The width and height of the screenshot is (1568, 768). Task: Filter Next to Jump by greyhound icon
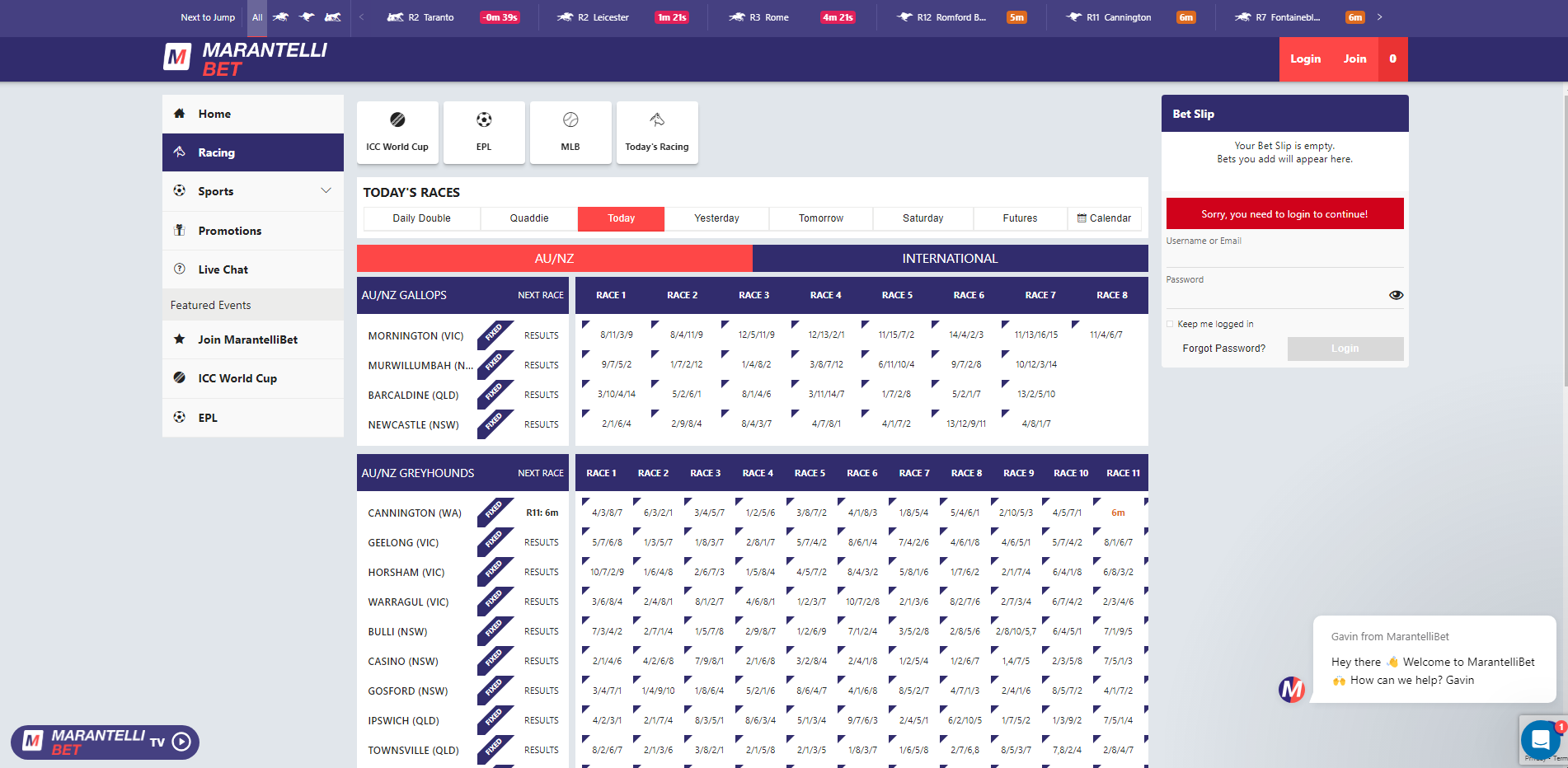[307, 17]
